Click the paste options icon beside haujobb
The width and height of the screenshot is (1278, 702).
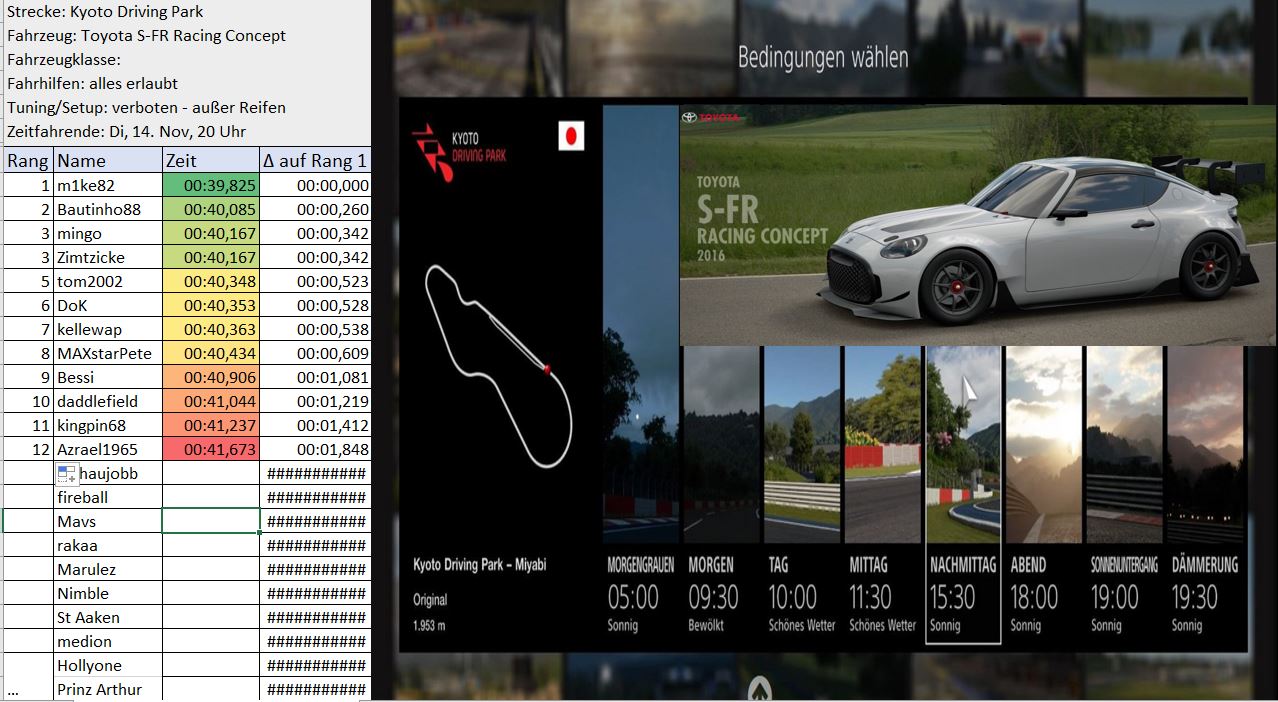(x=67, y=475)
